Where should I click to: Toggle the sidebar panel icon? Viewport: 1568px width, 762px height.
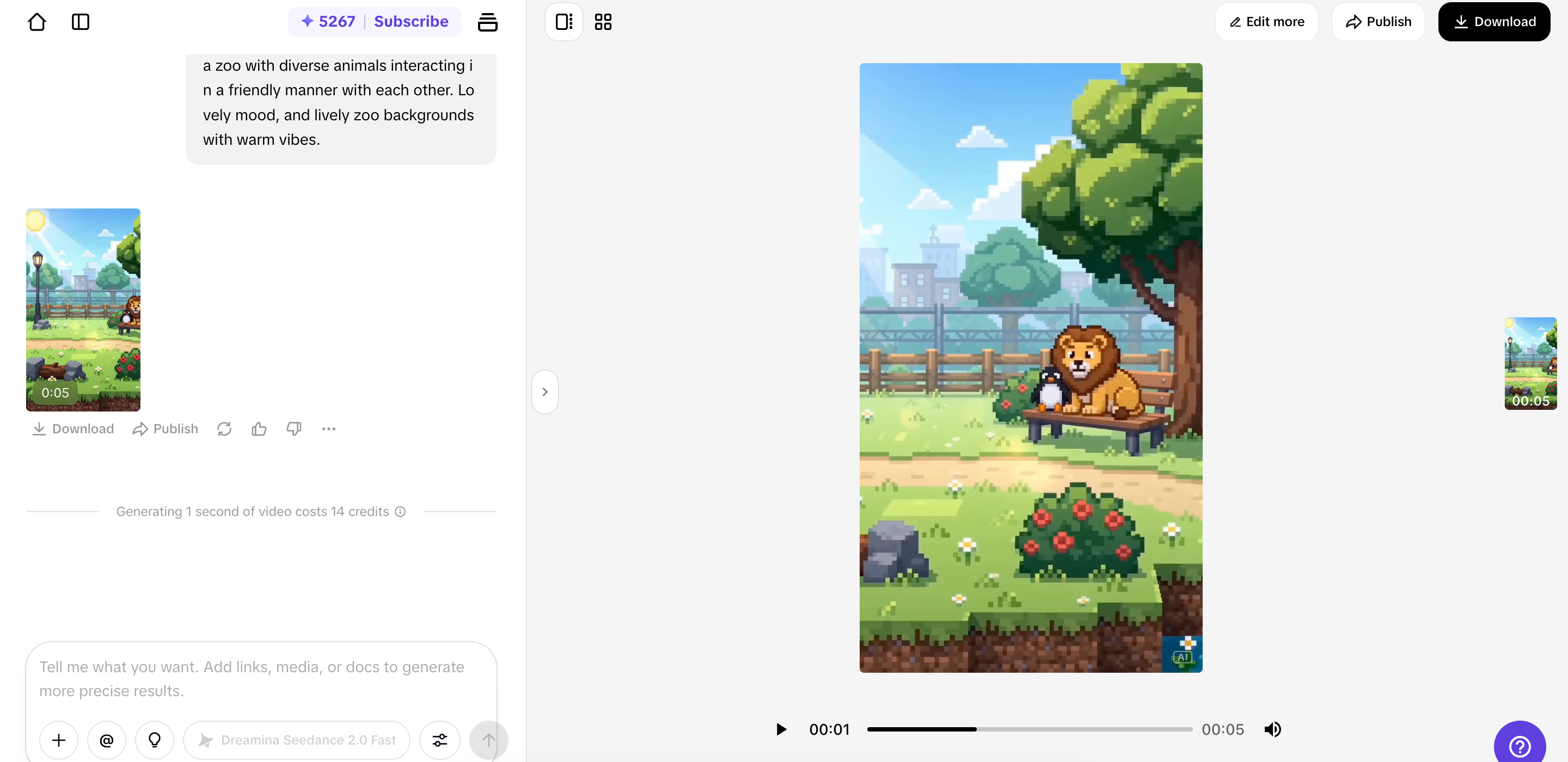(x=81, y=22)
